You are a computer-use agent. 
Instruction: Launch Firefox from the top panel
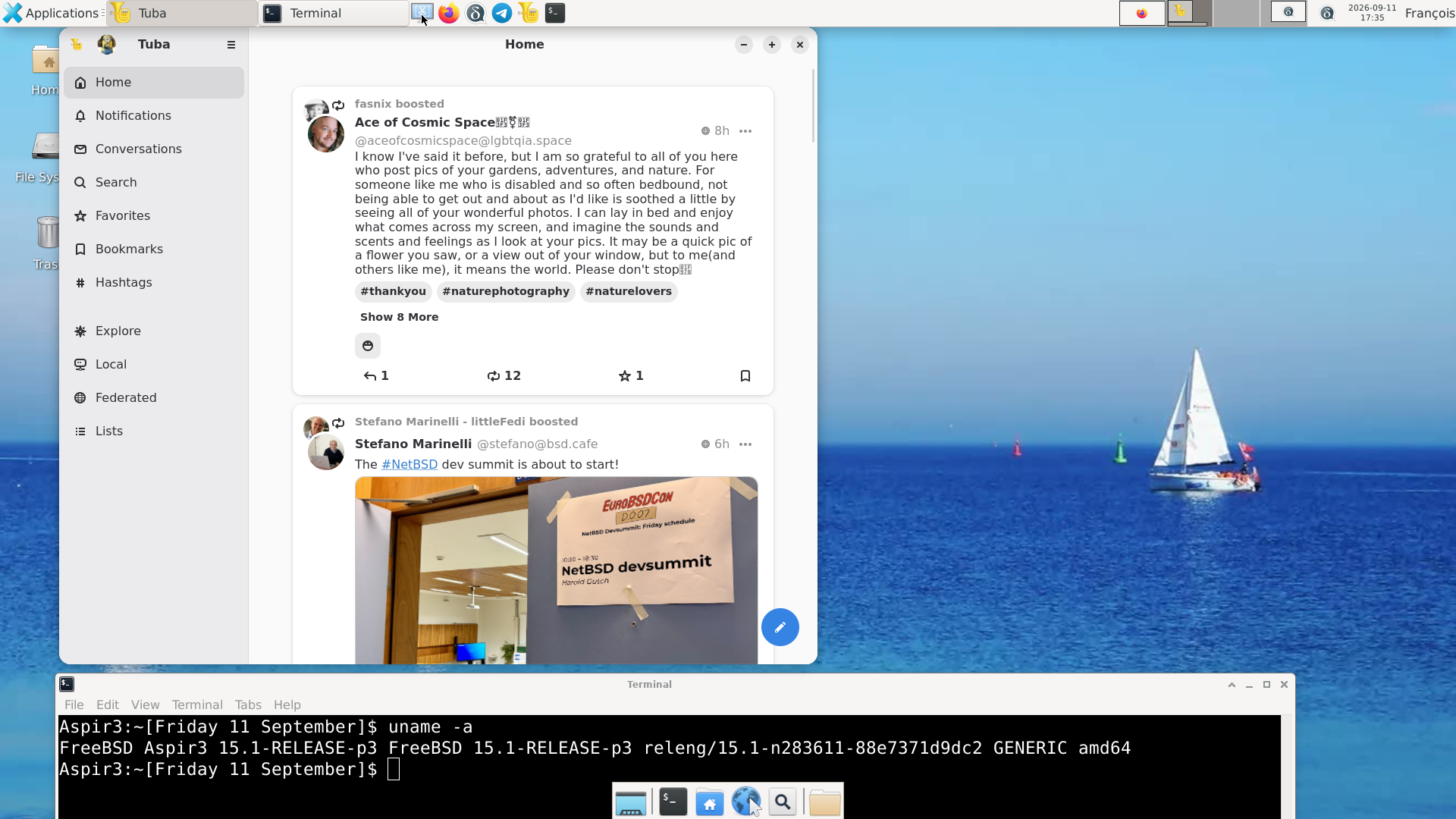tap(449, 13)
